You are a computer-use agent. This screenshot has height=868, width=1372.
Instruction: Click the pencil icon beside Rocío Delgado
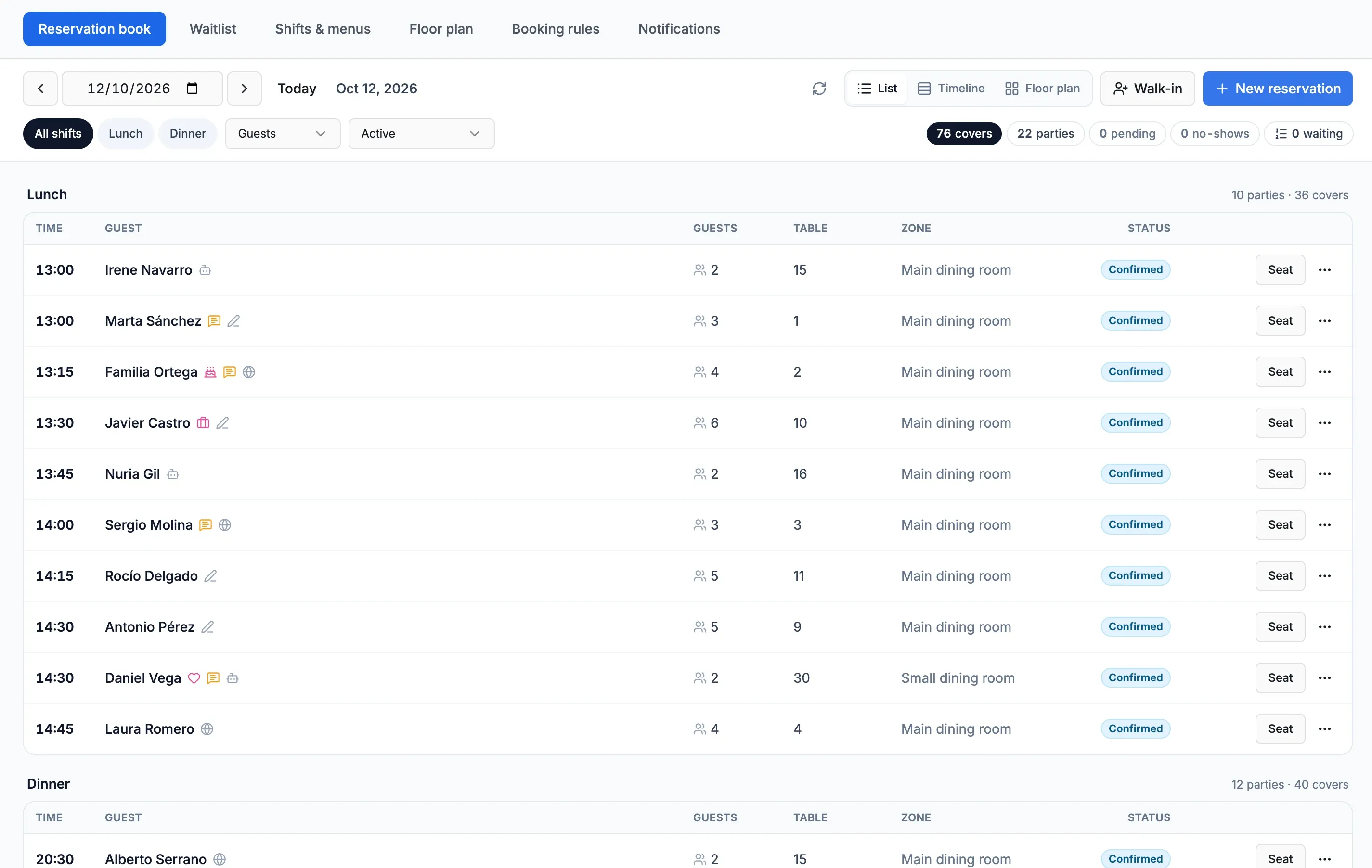(211, 576)
